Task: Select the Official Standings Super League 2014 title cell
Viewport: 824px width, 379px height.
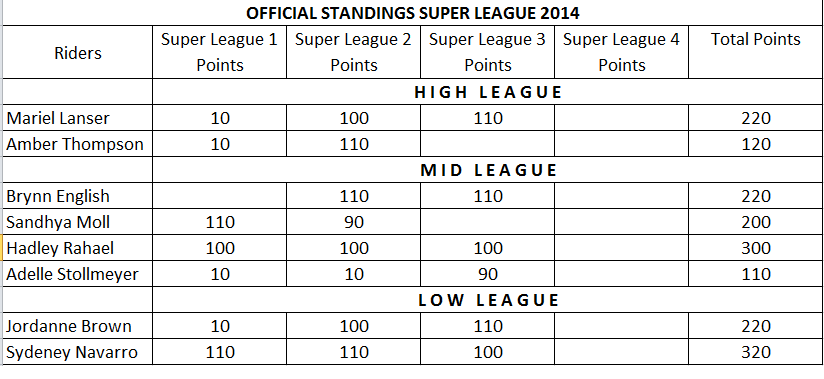Action: [x=413, y=13]
